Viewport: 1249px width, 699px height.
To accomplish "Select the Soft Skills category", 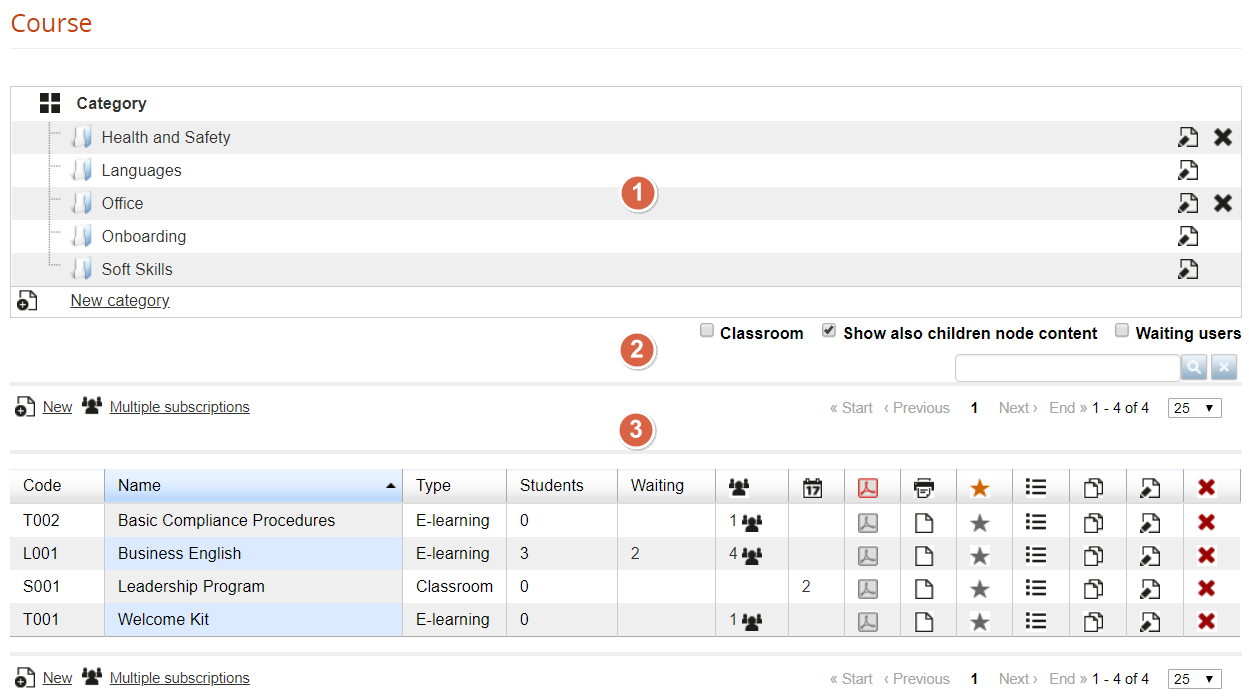I will click(x=137, y=270).
